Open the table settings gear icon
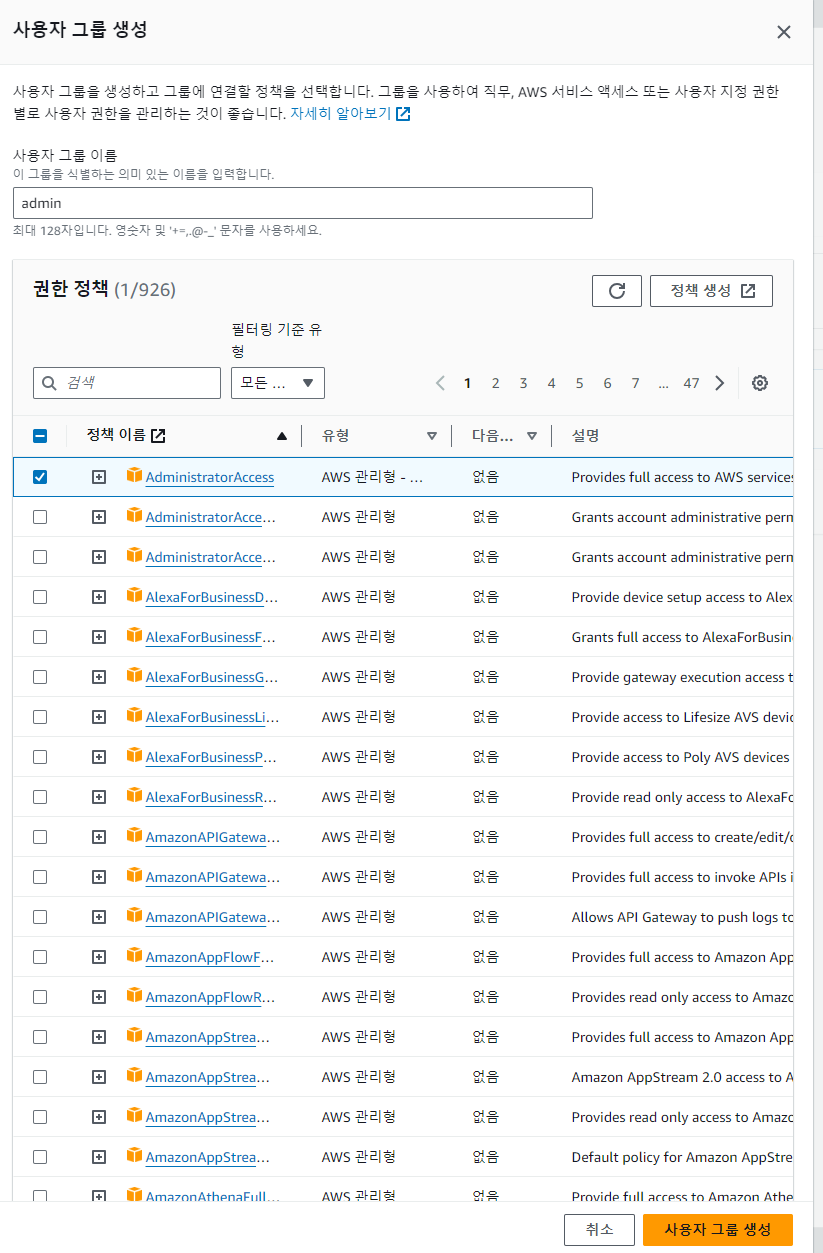 pos(760,383)
